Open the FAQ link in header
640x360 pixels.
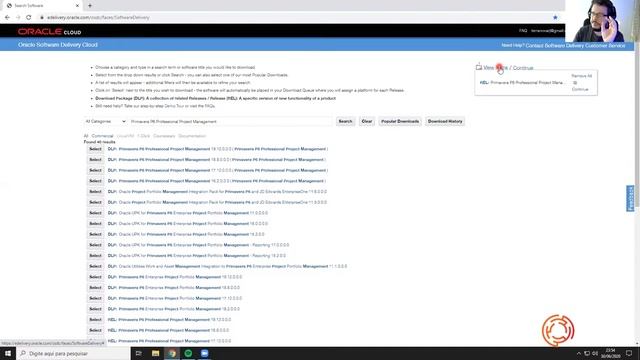point(523,31)
